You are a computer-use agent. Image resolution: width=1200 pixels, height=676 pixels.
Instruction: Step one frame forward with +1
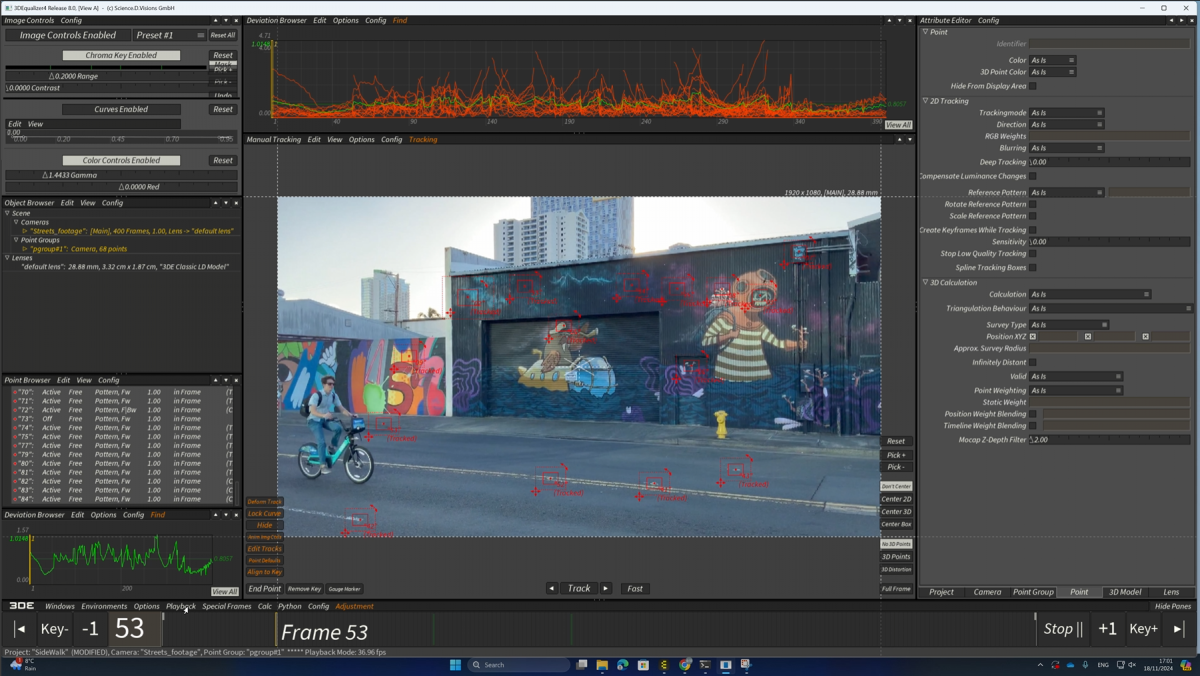click(x=1107, y=629)
